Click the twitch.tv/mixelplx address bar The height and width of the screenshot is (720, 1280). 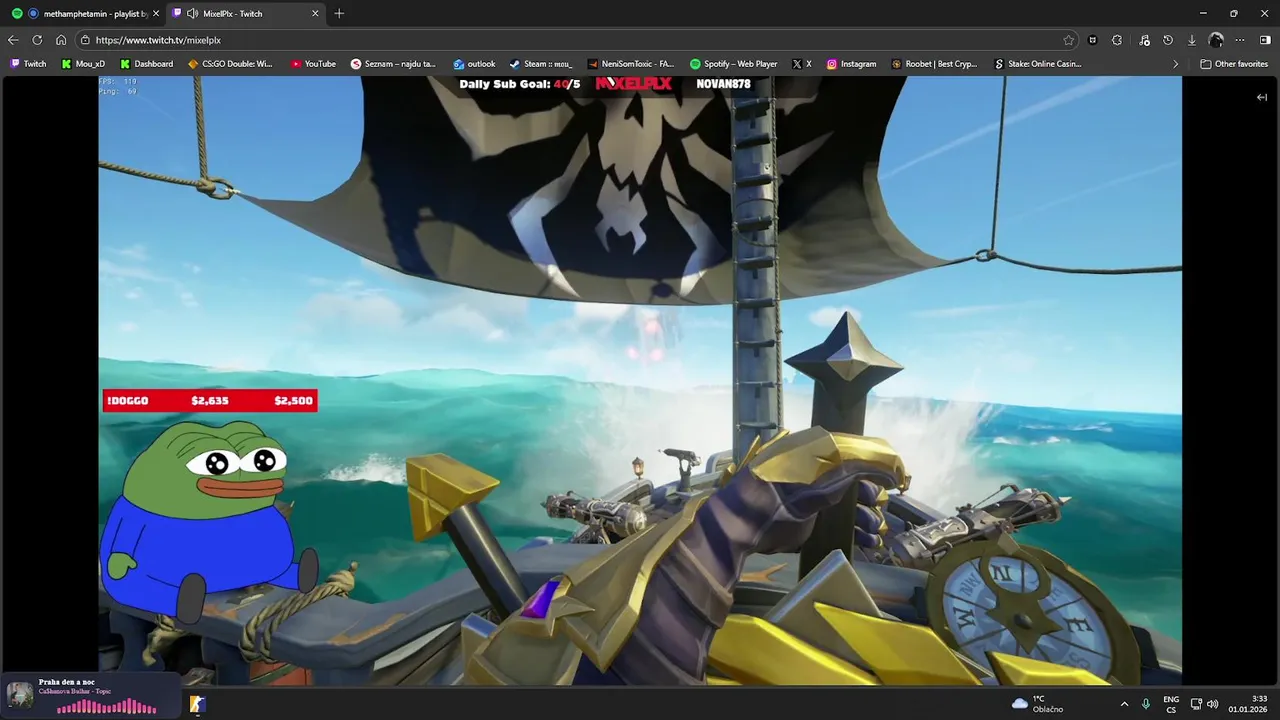point(570,40)
